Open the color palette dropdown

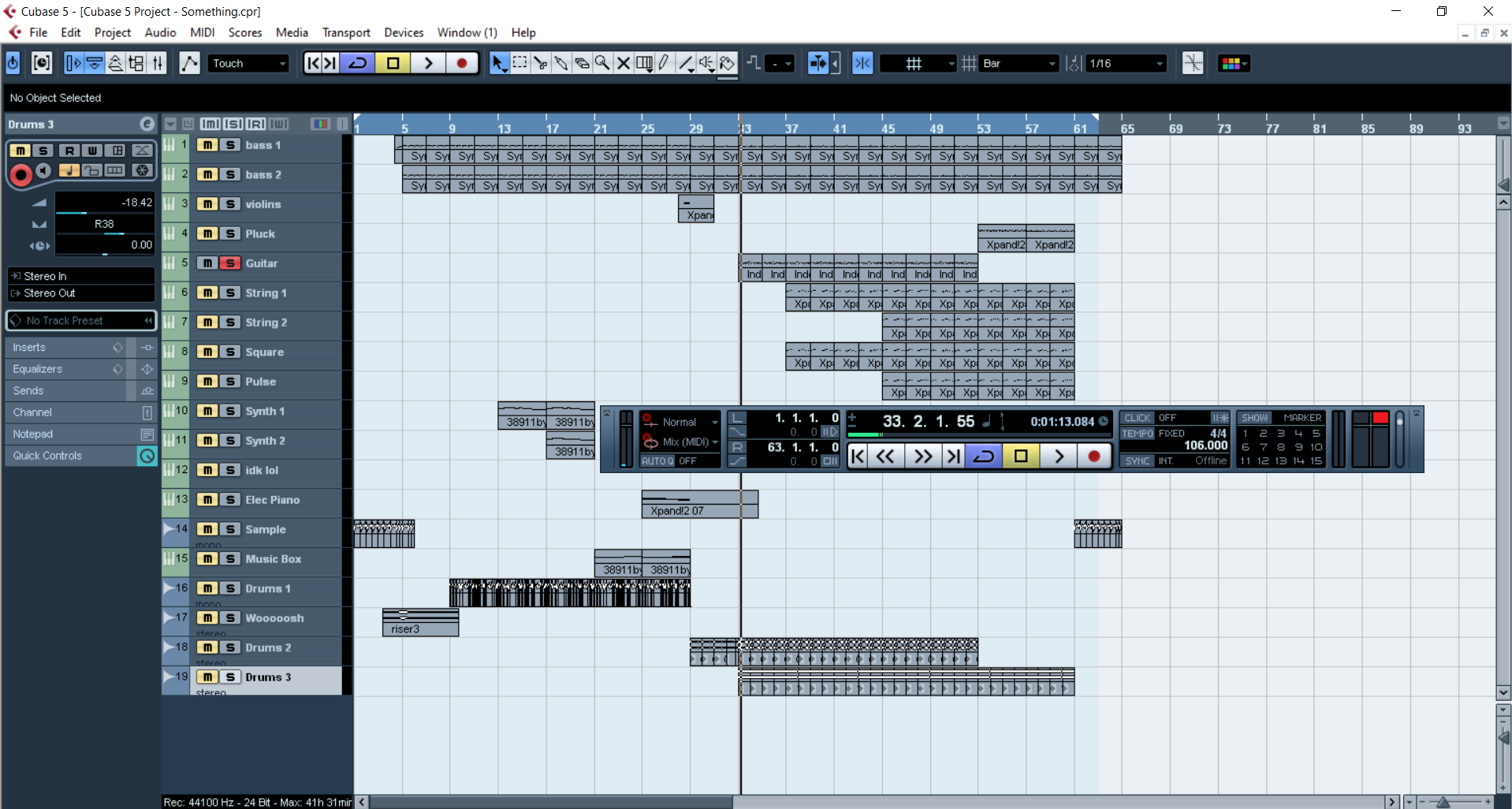(1235, 63)
